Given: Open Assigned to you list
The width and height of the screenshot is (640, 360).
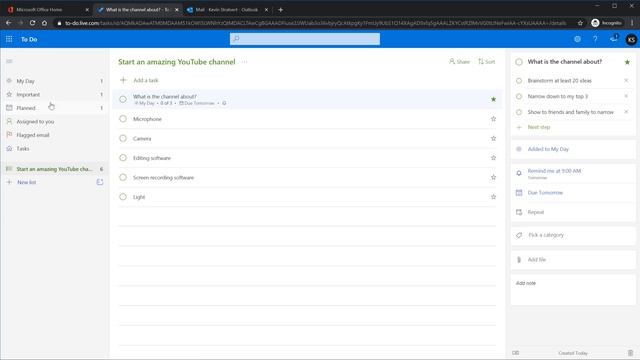Looking at the screenshot, I should [55, 121].
